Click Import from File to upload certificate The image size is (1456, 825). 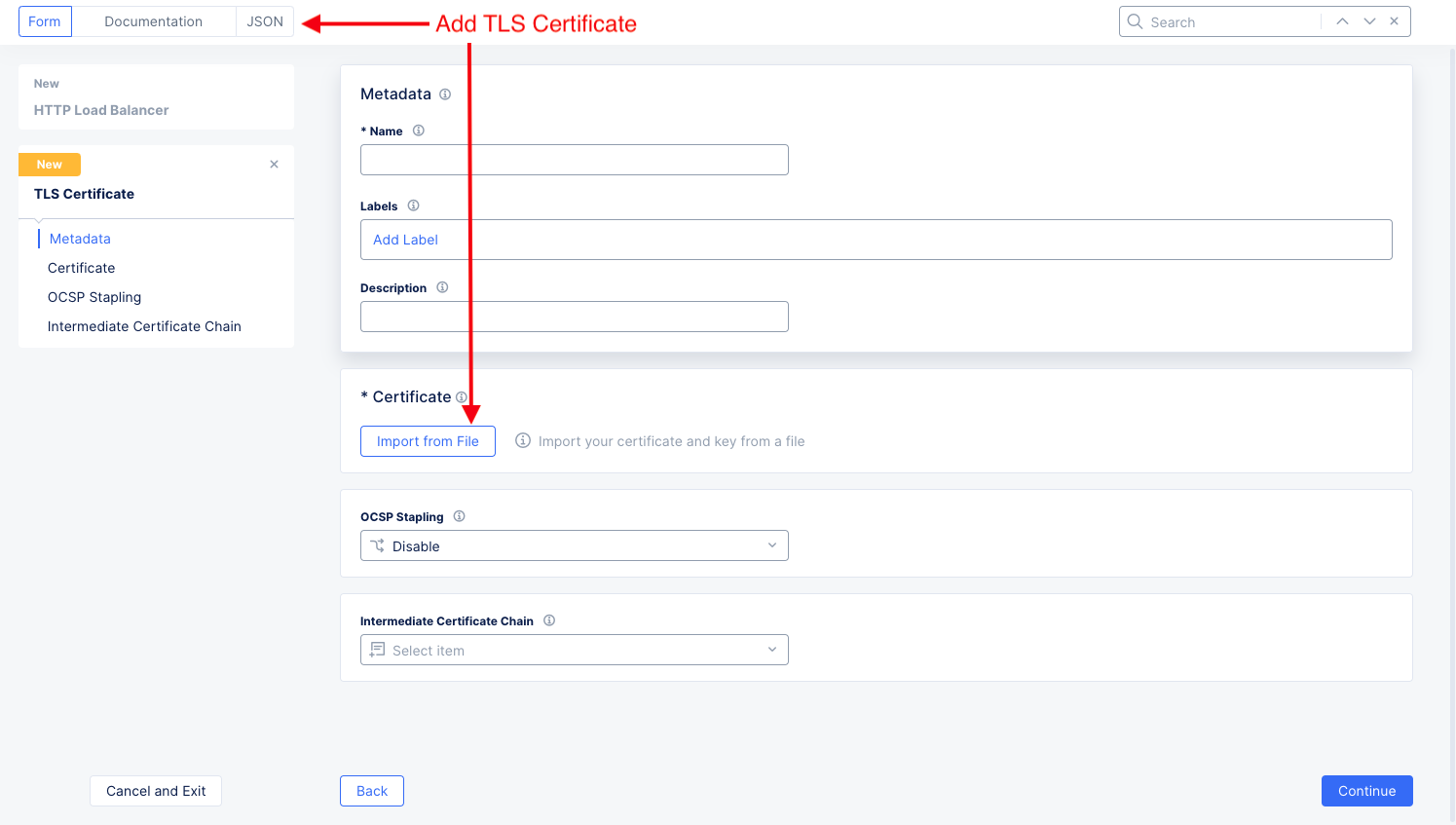(428, 440)
